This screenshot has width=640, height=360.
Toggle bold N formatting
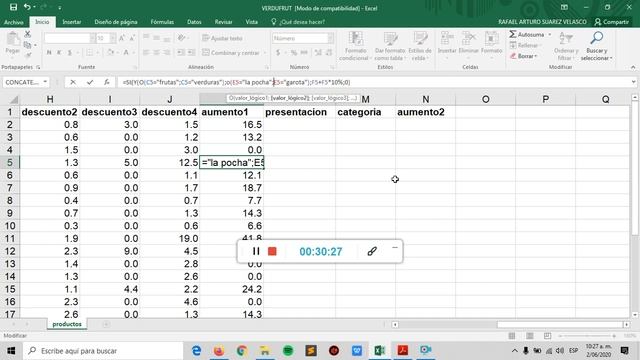point(49,53)
